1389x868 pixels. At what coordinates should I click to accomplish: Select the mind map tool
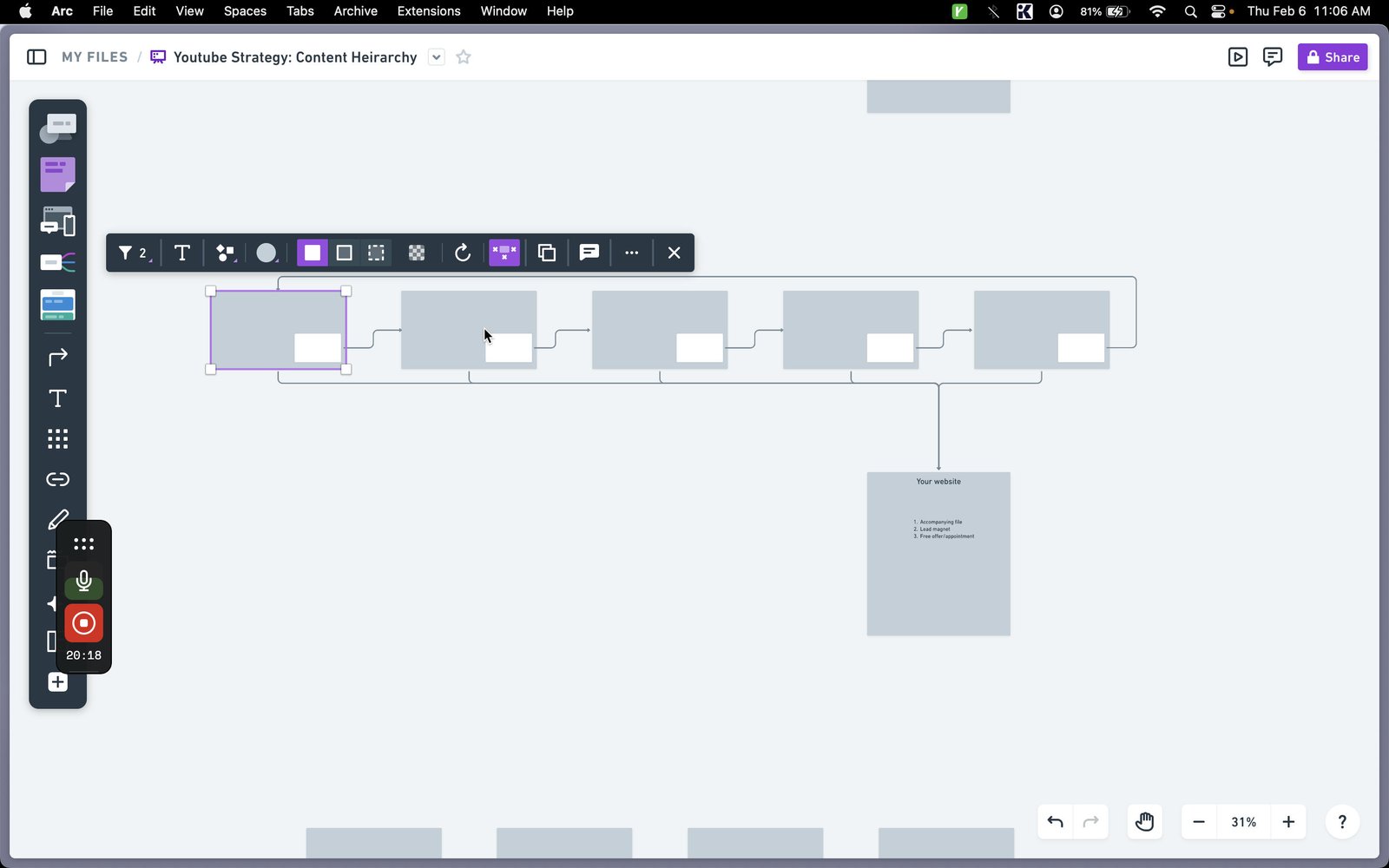(57, 262)
